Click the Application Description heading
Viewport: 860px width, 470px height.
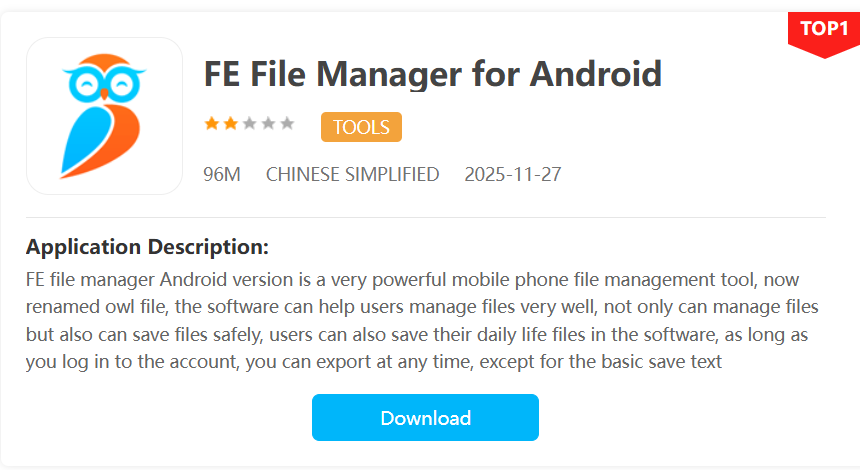(147, 246)
